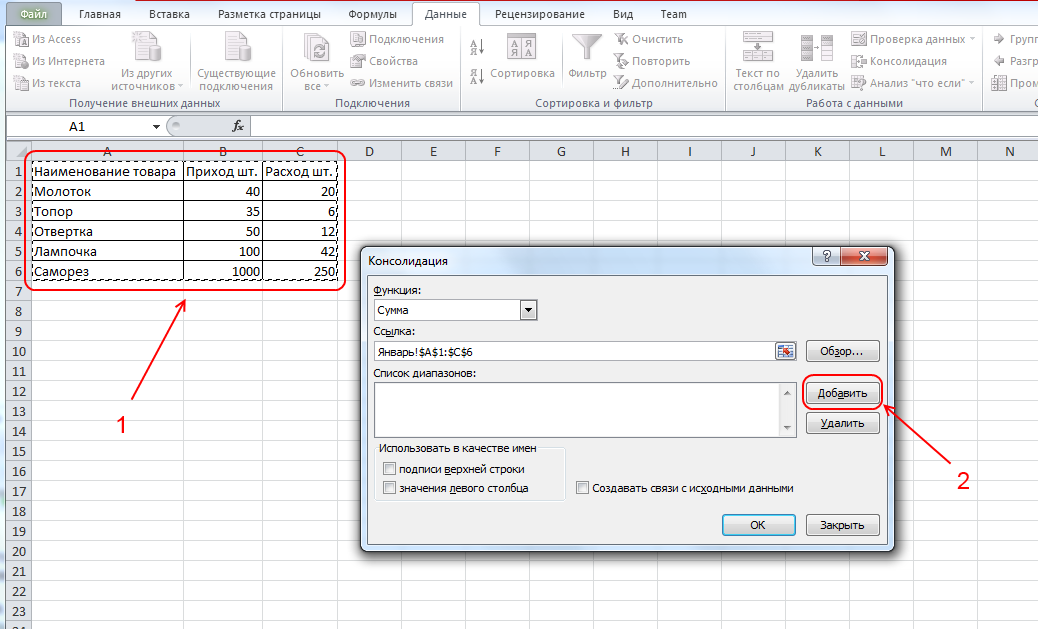Click Edit Links (Изменить связи)
The image size is (1038, 629).
[x=402, y=83]
